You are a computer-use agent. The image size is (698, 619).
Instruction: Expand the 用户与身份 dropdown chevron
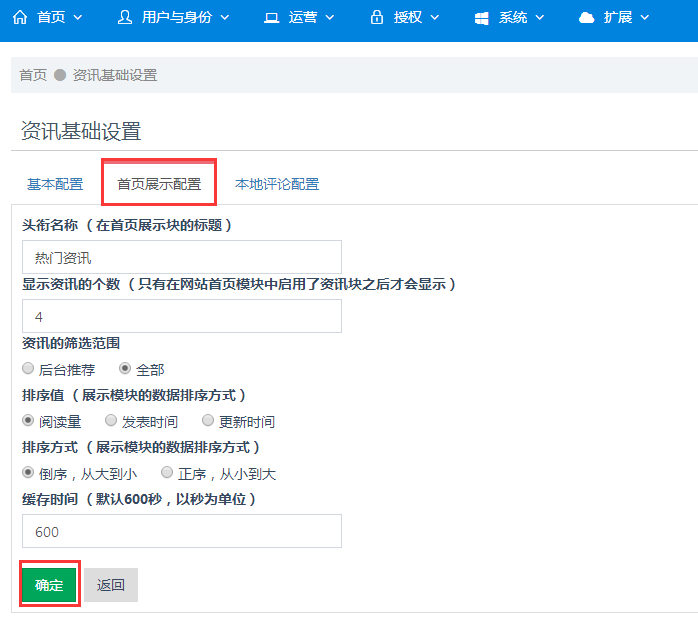click(225, 18)
